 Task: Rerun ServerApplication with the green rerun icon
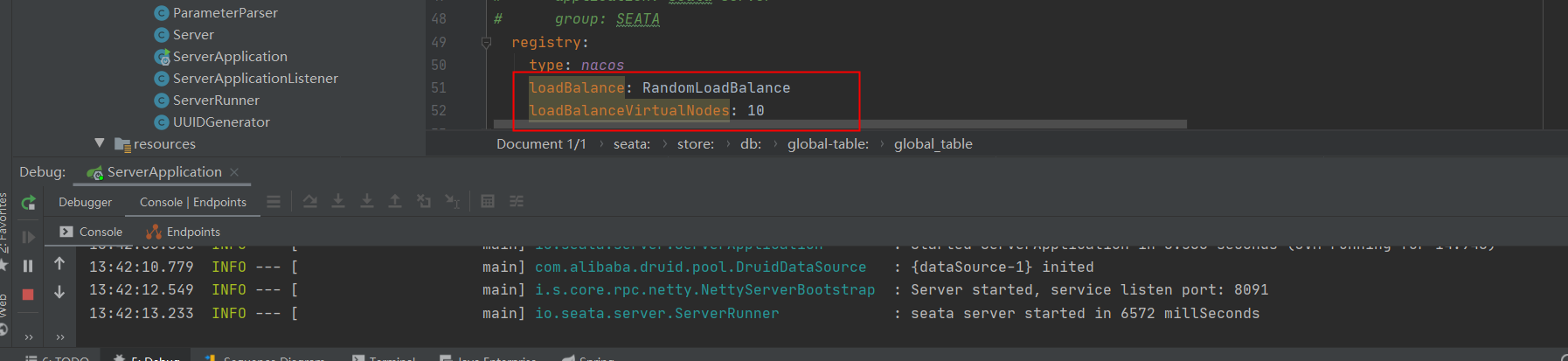coord(29,203)
